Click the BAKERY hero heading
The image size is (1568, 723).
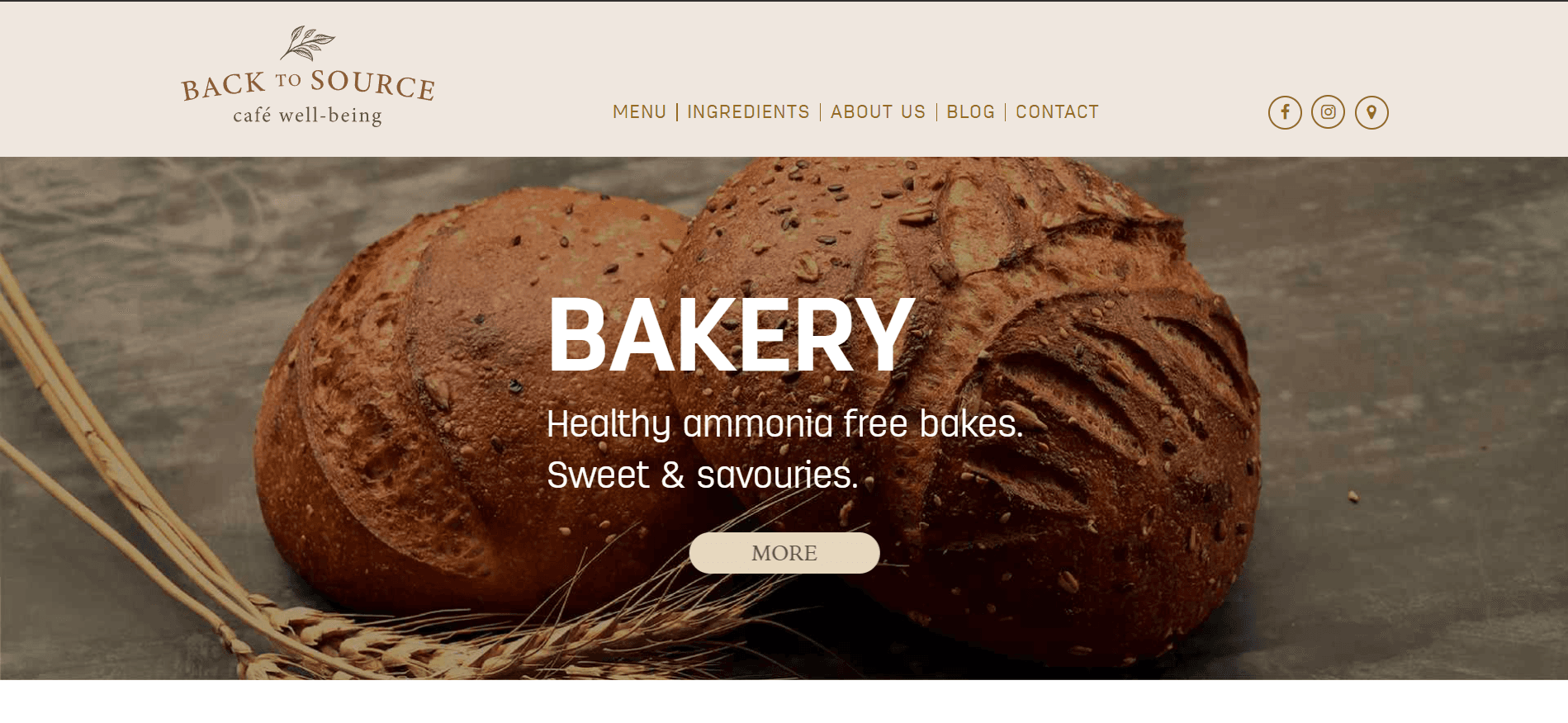tap(732, 335)
